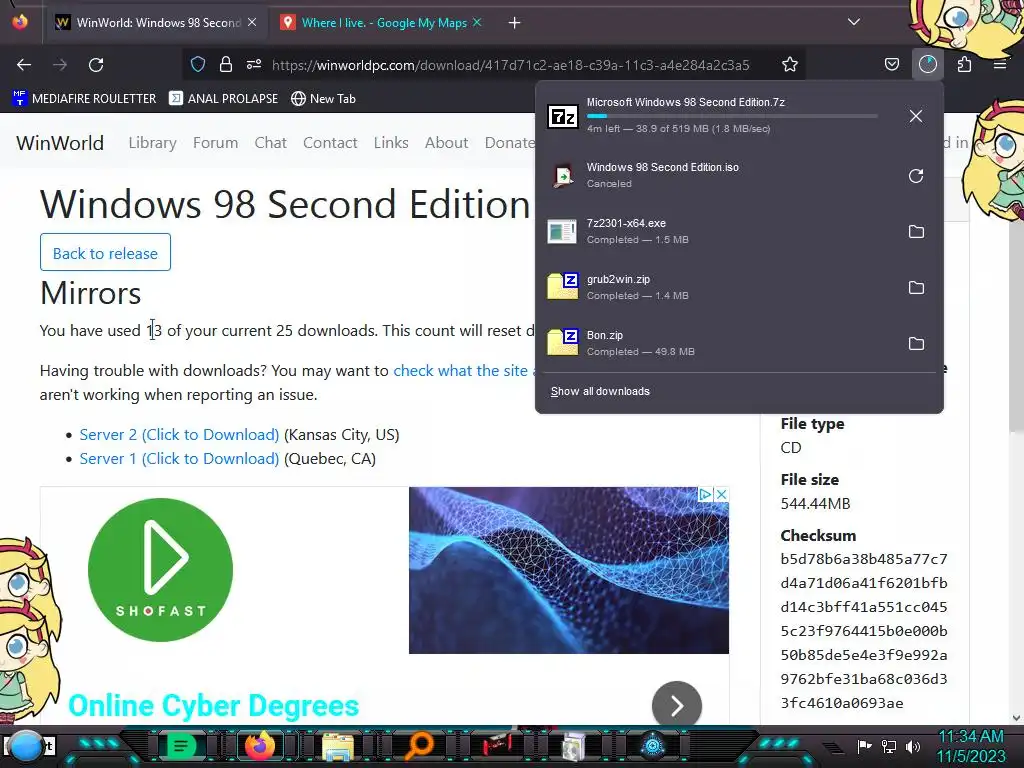Click the Windows 98 Second Edition.7z download progress bar
The image size is (1024, 768).
click(x=731, y=116)
